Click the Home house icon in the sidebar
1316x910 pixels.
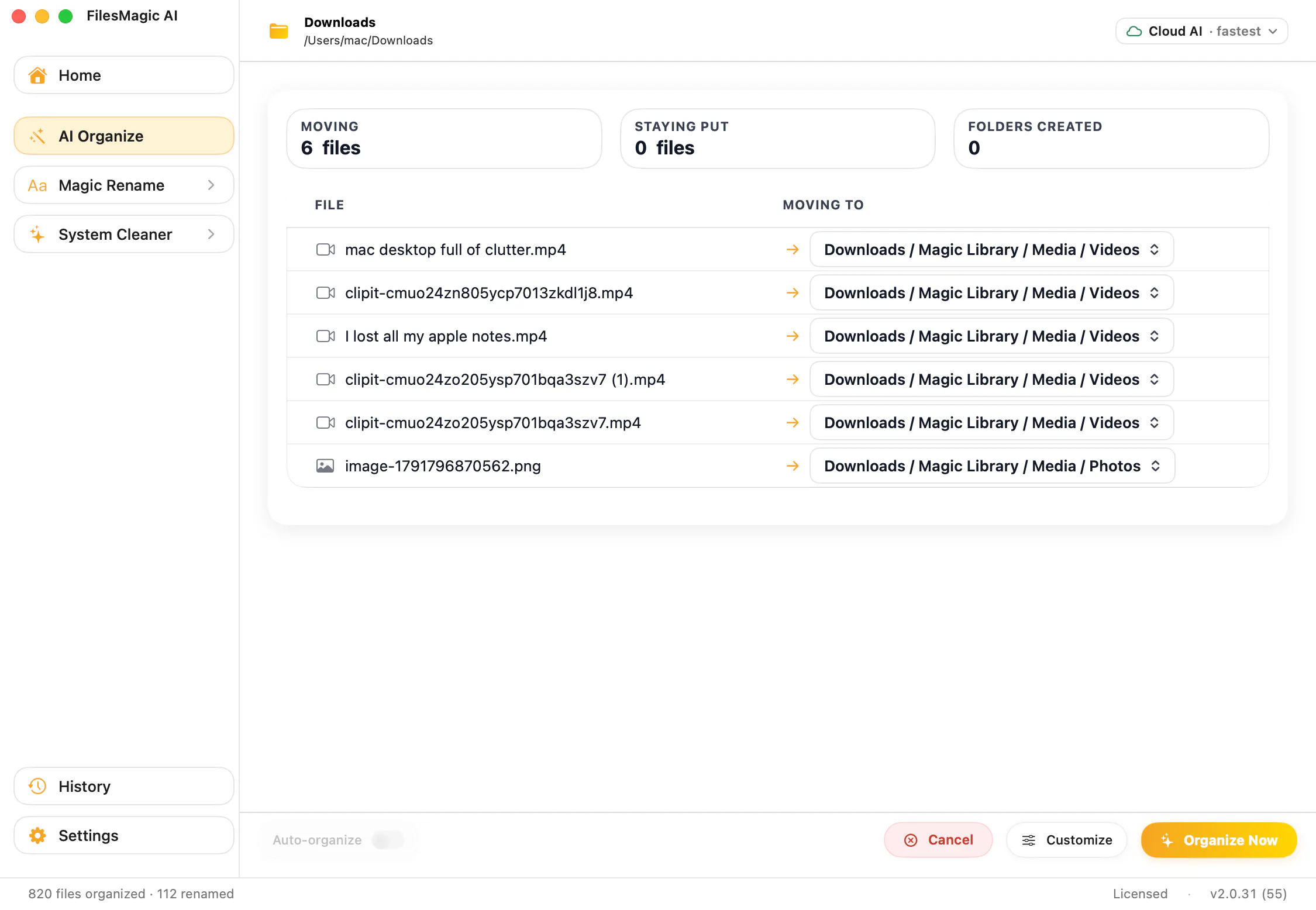(37, 75)
